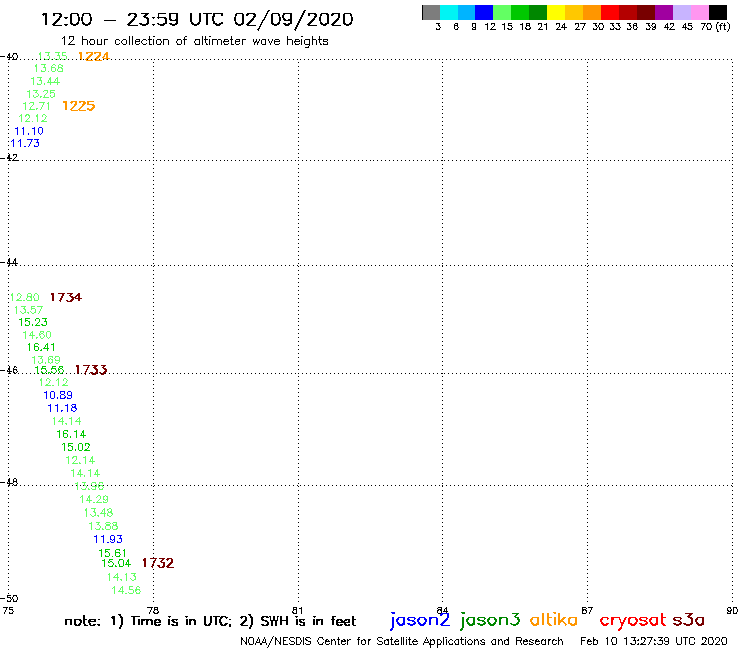The width and height of the screenshot is (740, 650).
Task: Click the dark red 1734 time label
Action: (66, 297)
